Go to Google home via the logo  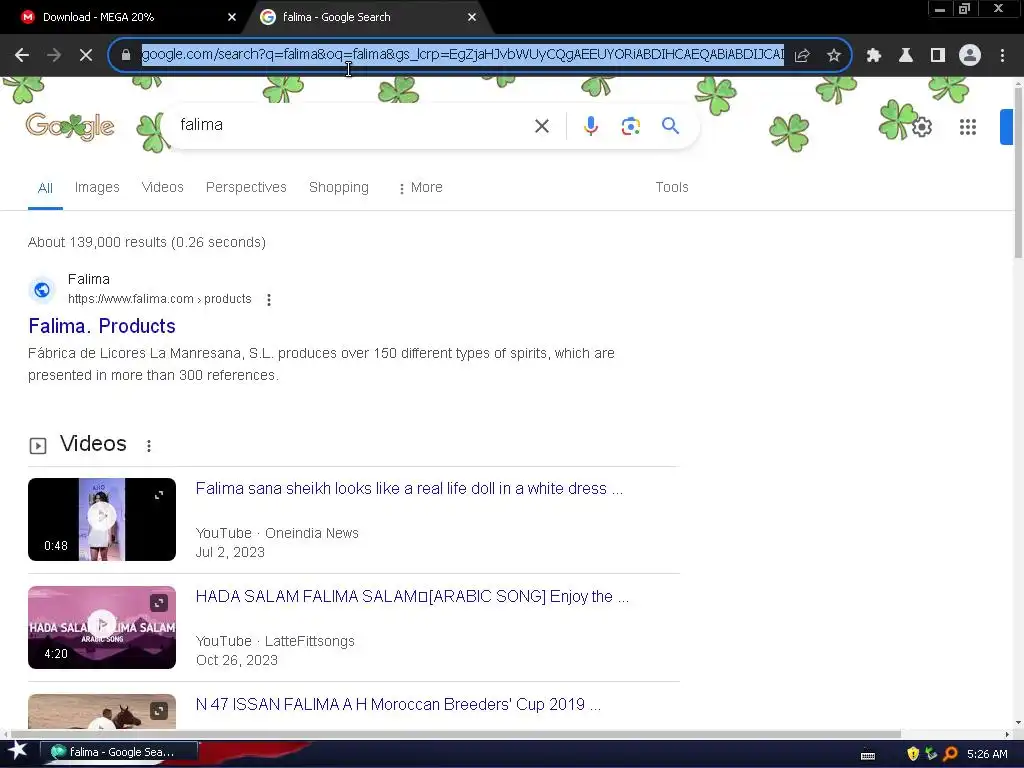coord(70,127)
